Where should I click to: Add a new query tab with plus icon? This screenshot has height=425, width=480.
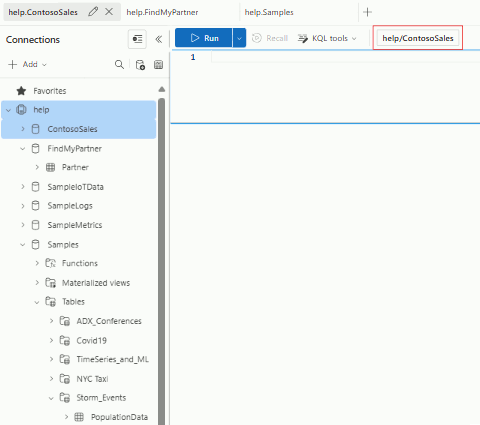pos(367,12)
